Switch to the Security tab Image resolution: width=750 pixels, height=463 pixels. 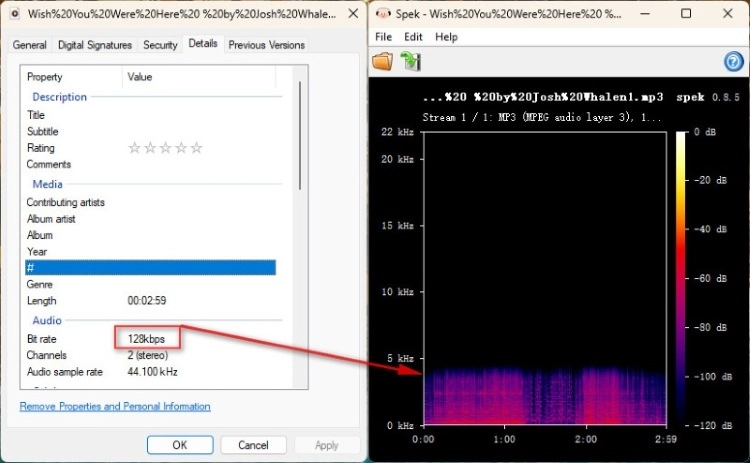(160, 45)
